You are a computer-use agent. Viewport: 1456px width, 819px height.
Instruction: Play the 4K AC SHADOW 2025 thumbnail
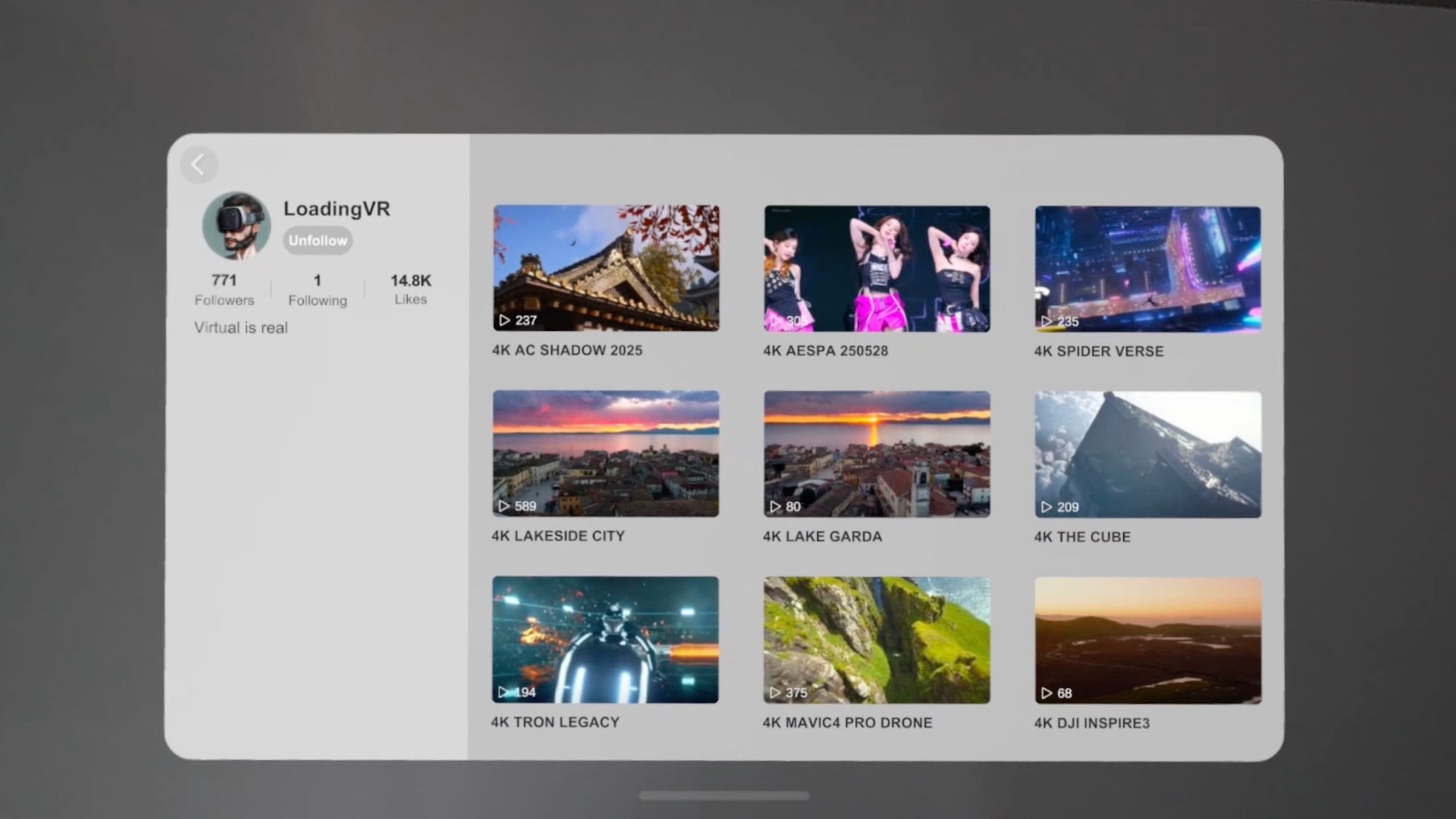click(606, 268)
